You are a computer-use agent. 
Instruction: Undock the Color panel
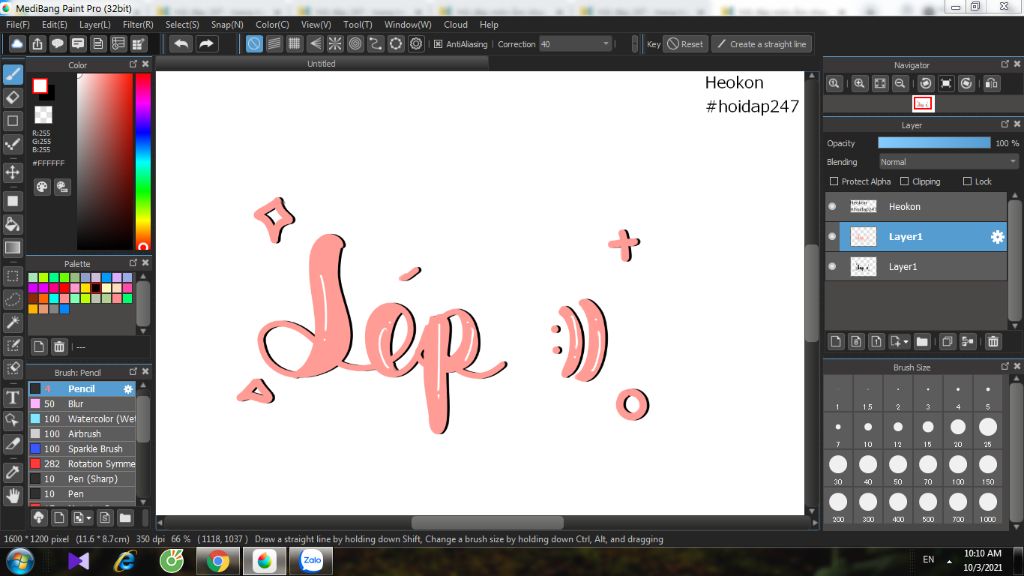point(133,64)
